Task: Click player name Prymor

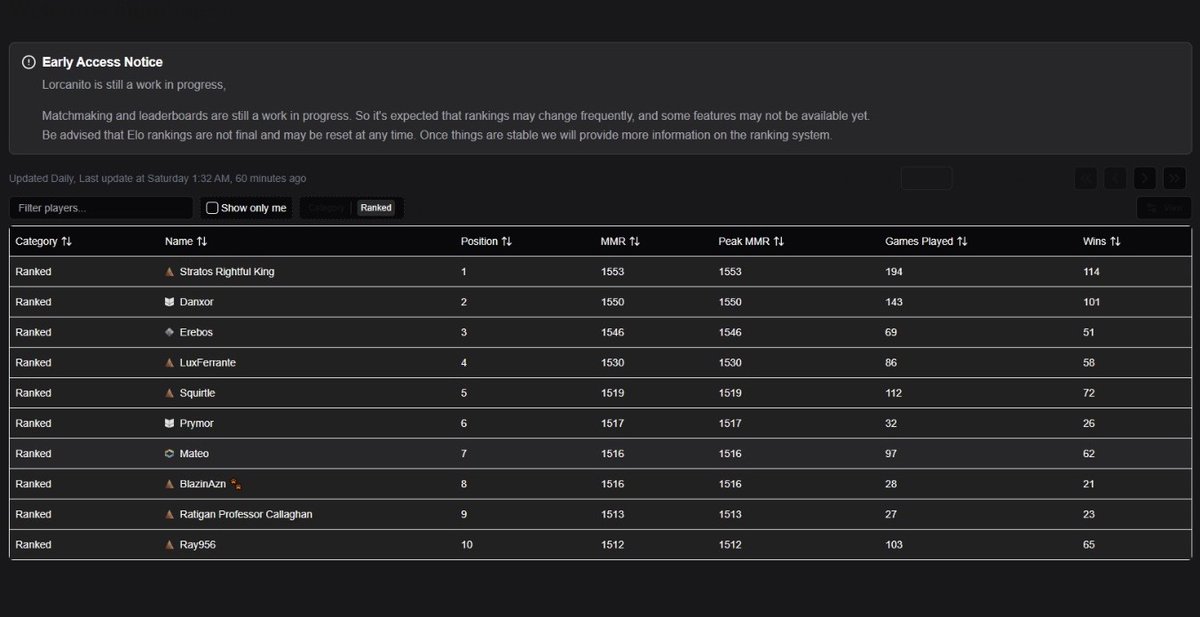Action: point(197,423)
